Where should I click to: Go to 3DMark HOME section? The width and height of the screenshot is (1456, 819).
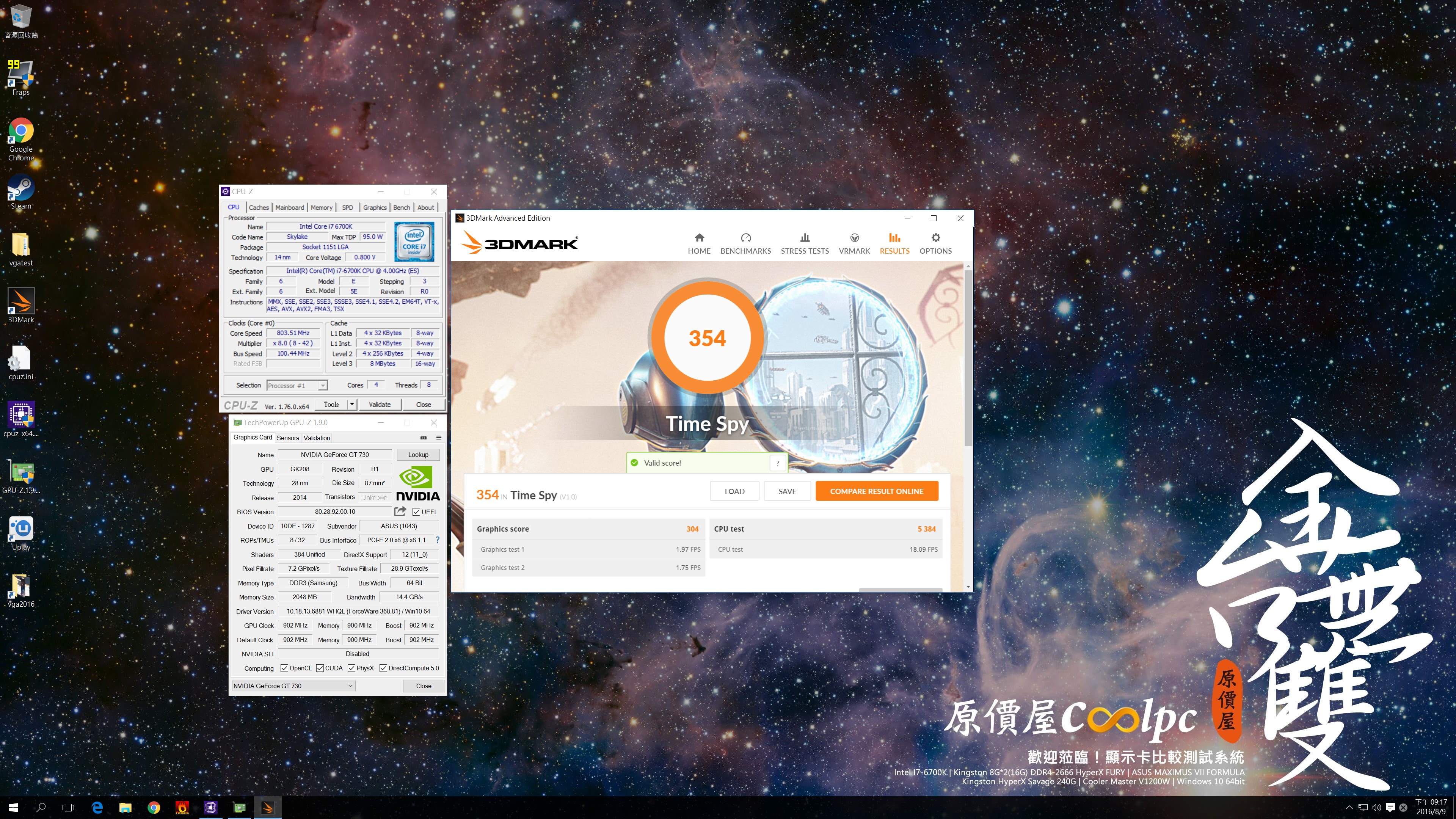tap(699, 243)
